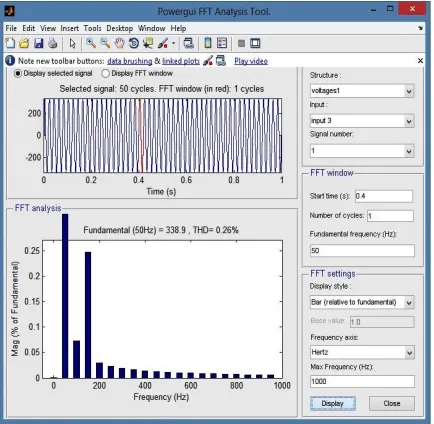Viewport: 434px width, 424px height.
Task: Open the Tools menu
Action: click(x=92, y=28)
